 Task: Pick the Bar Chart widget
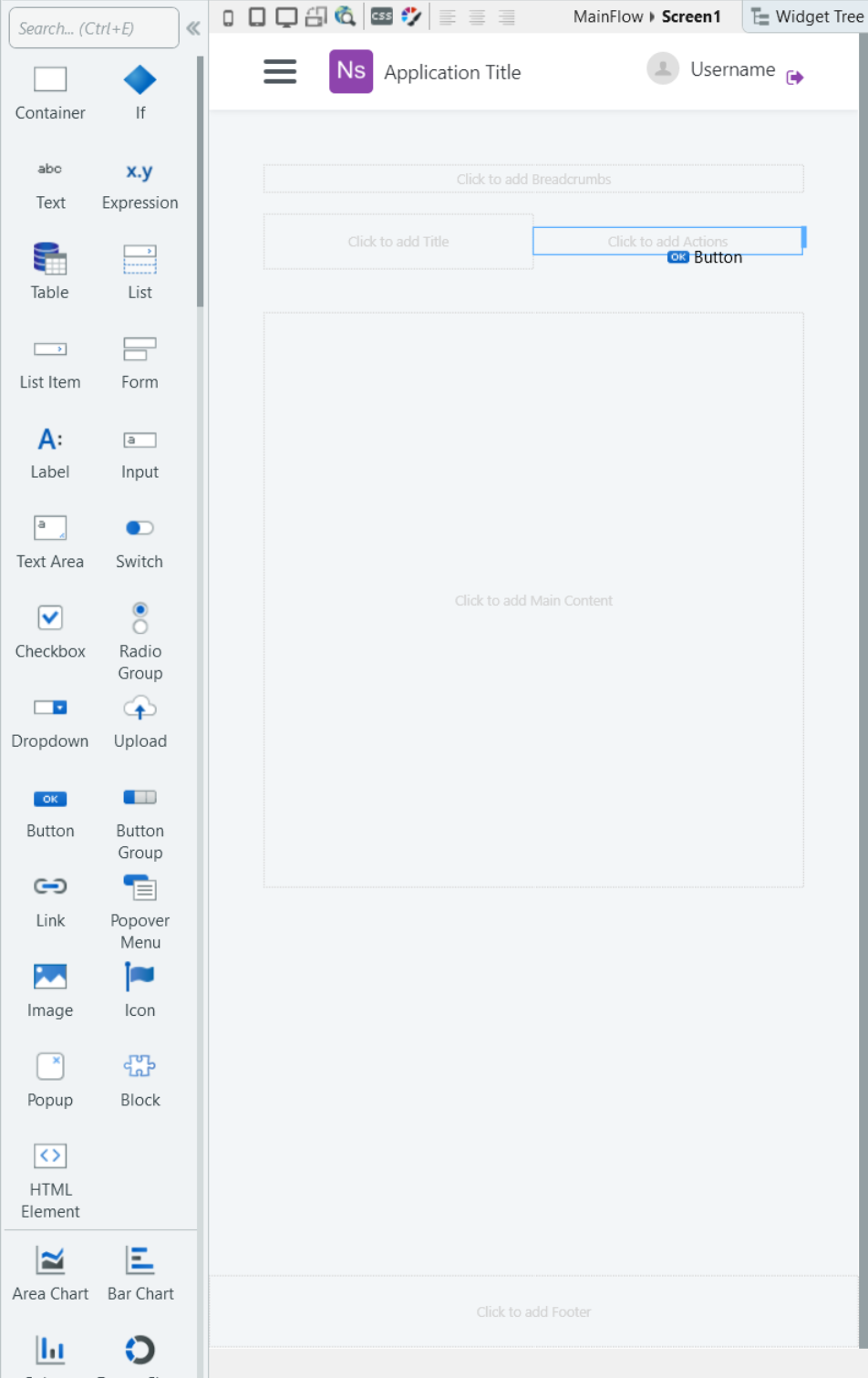139,1274
